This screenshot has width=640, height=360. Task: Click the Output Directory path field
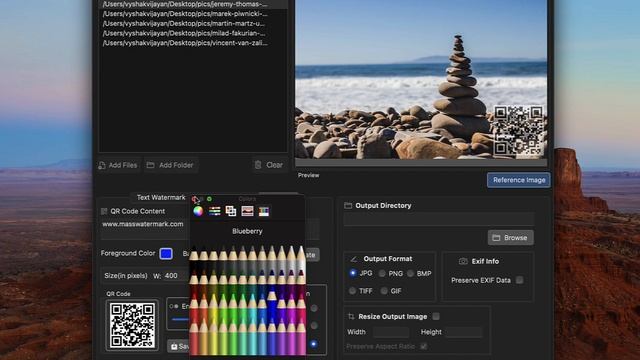(439, 219)
